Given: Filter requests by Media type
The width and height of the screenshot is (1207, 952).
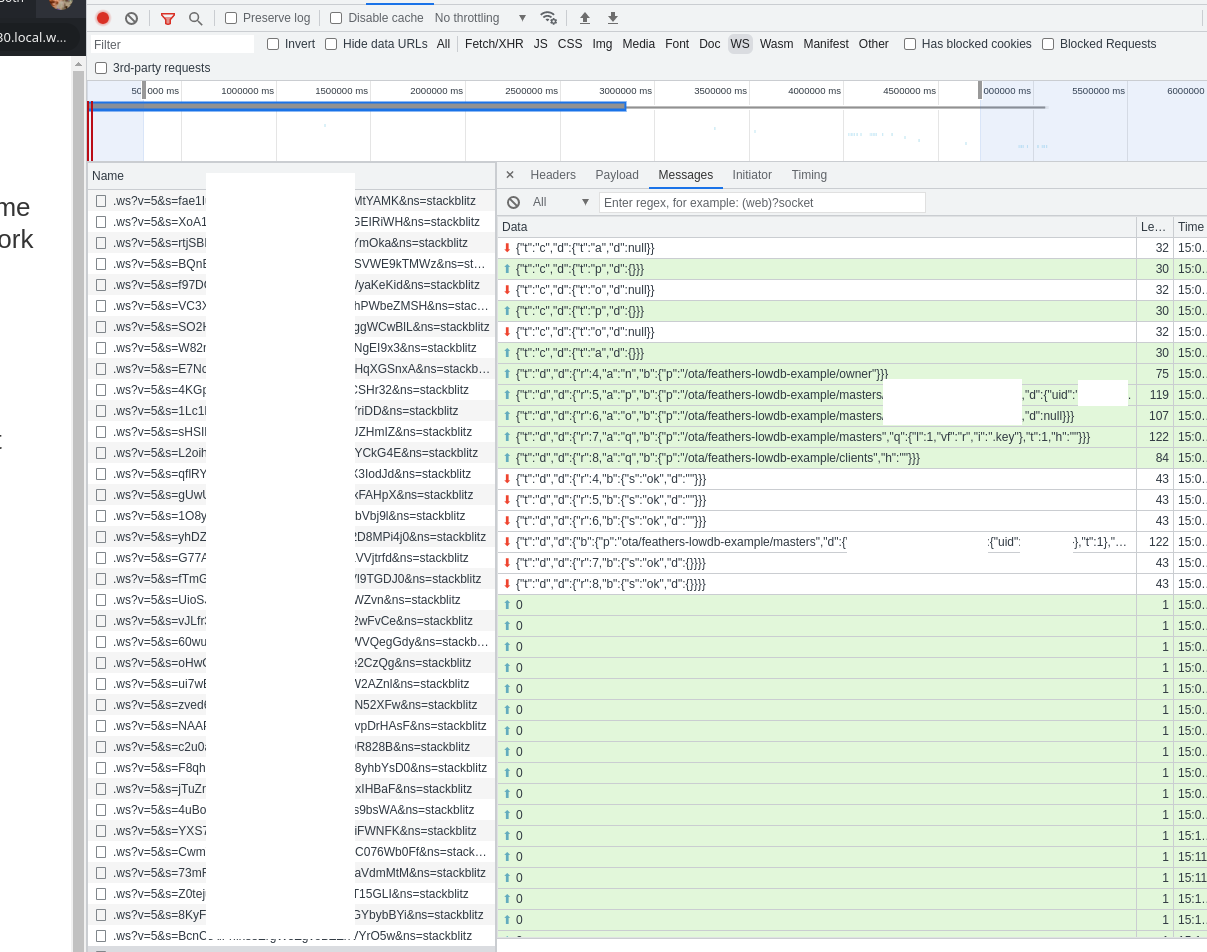Looking at the screenshot, I should click(638, 44).
